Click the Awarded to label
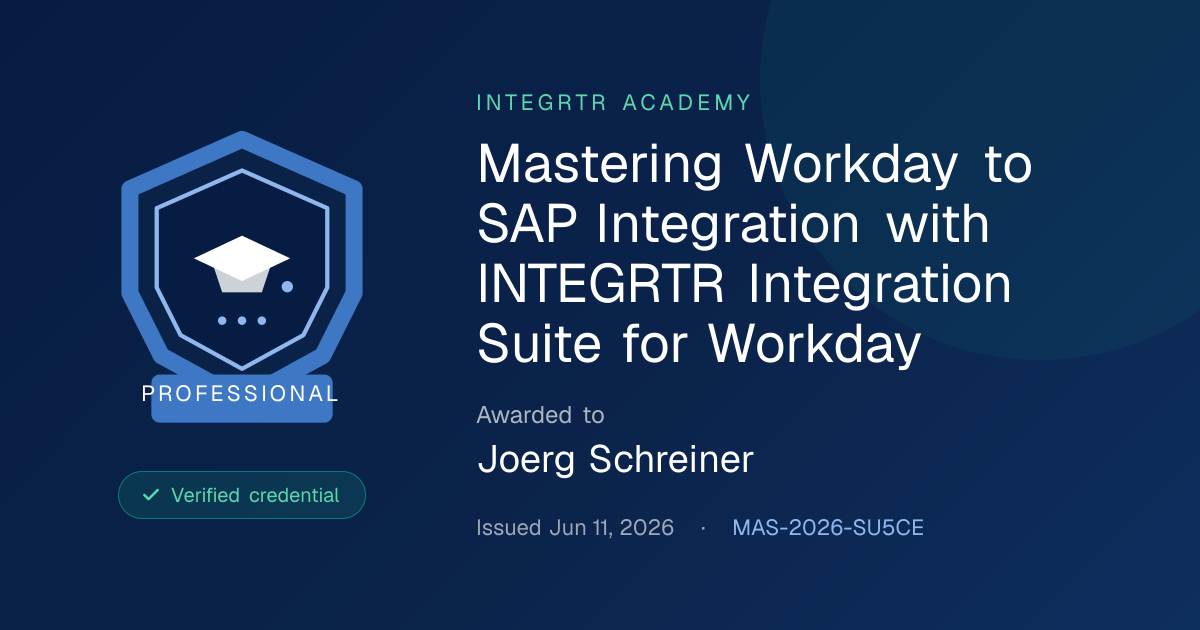Viewport: 1200px width, 630px height. [x=540, y=414]
